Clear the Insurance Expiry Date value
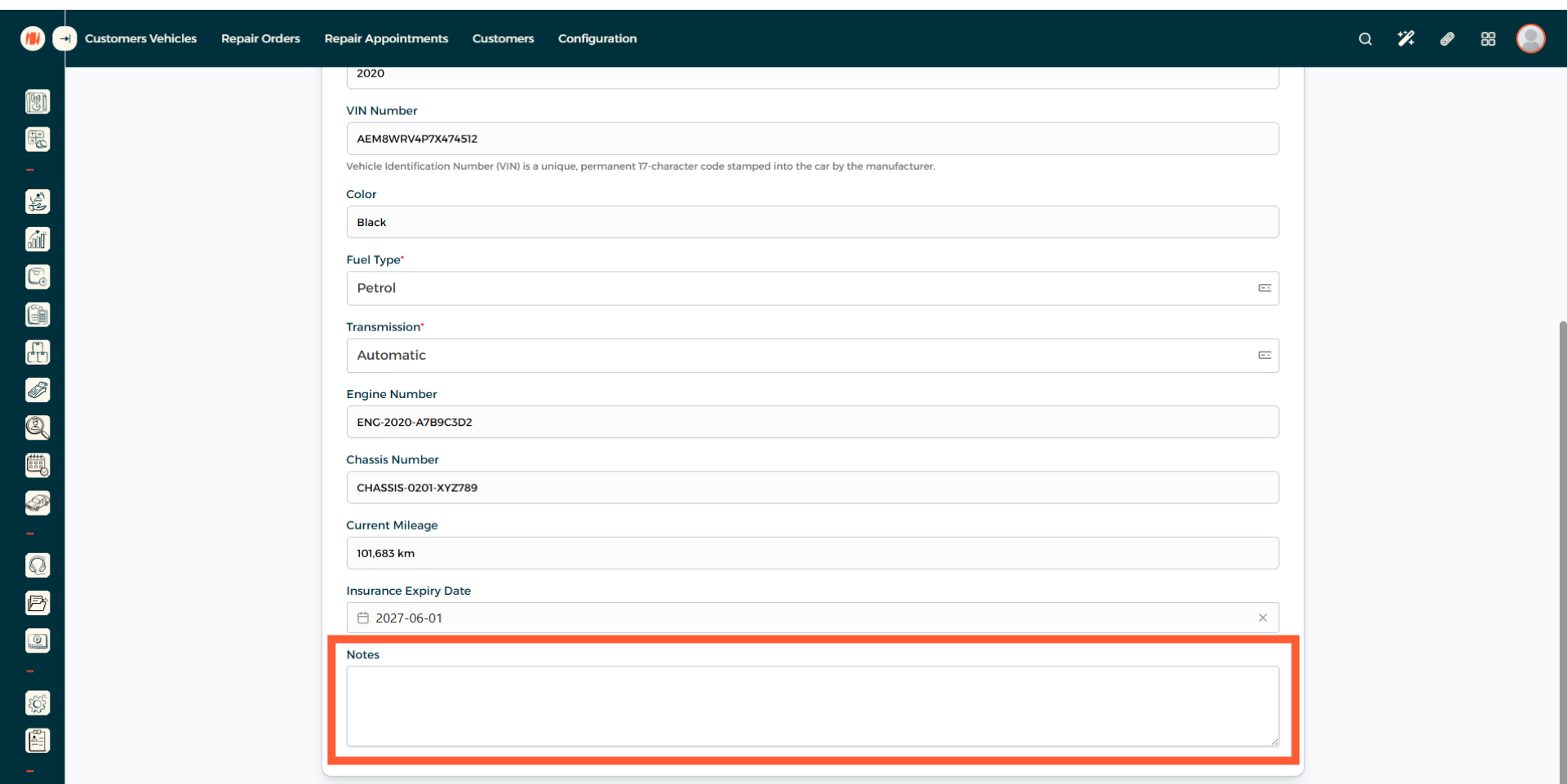Viewport: 1567px width, 784px height. pyautogui.click(x=1263, y=618)
